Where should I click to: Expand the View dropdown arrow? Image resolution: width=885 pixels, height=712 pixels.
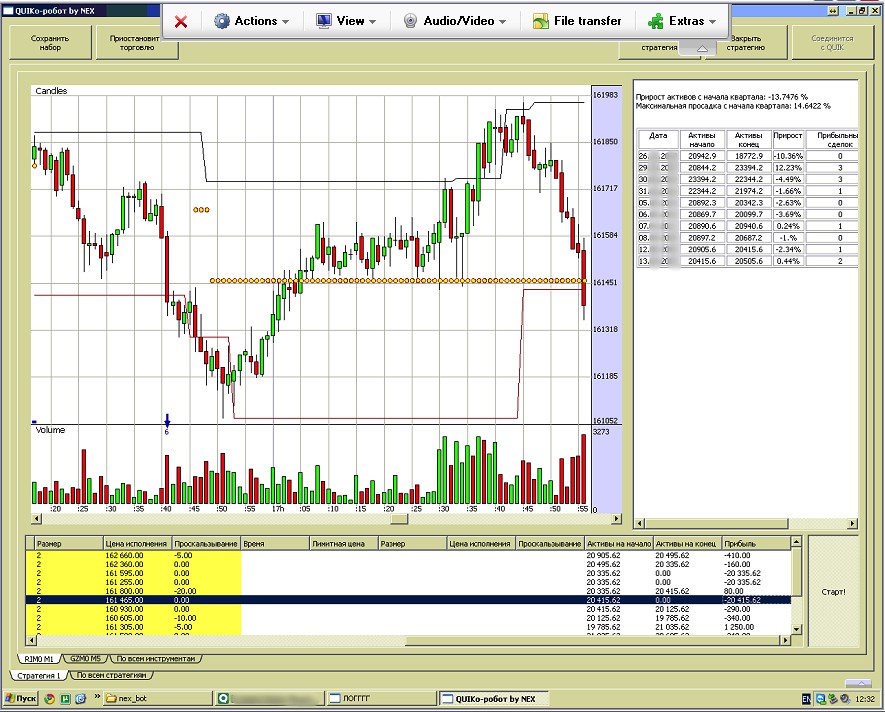(373, 22)
